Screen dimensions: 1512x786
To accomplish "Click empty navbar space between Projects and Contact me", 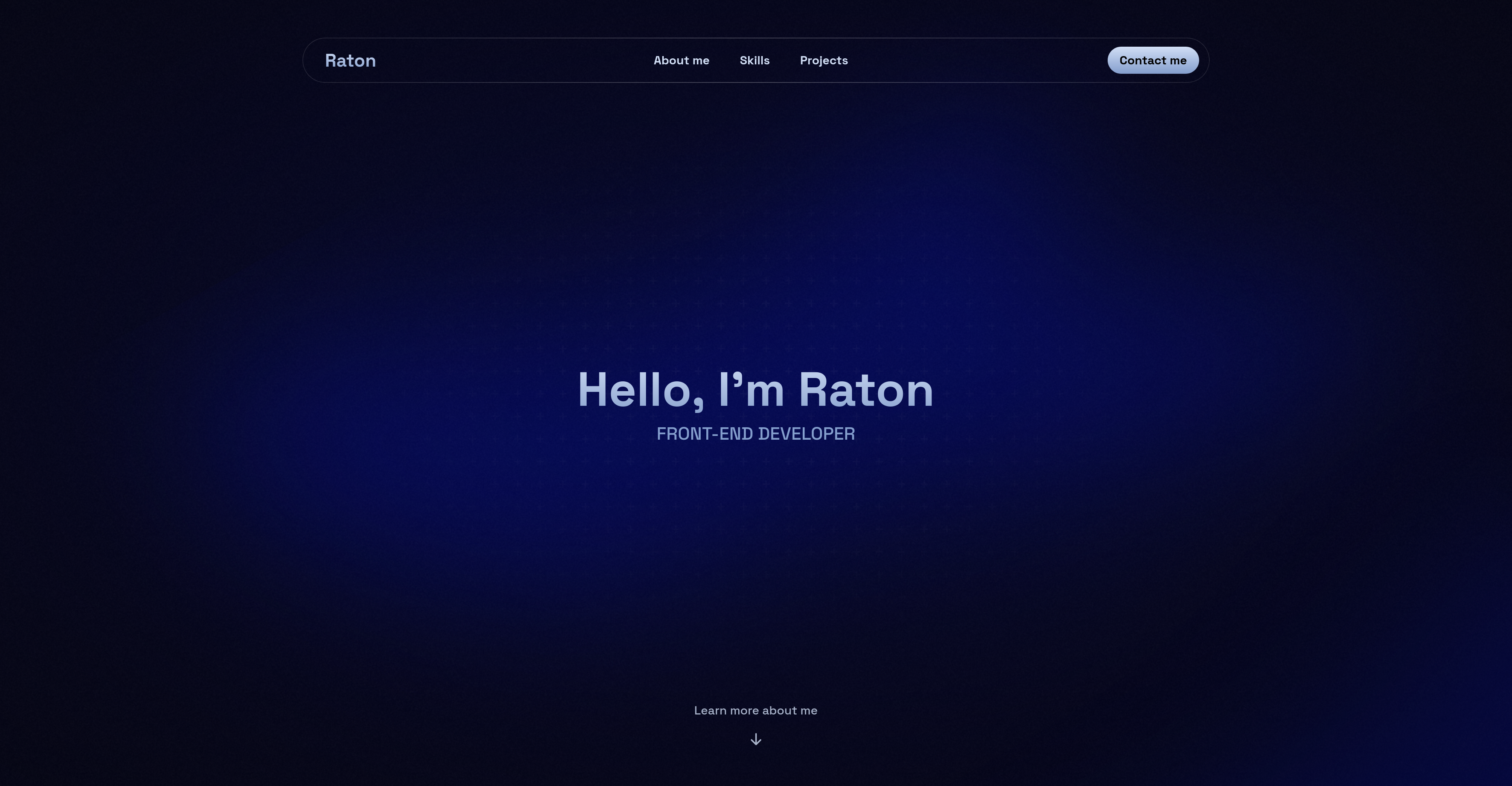I will click(x=977, y=61).
